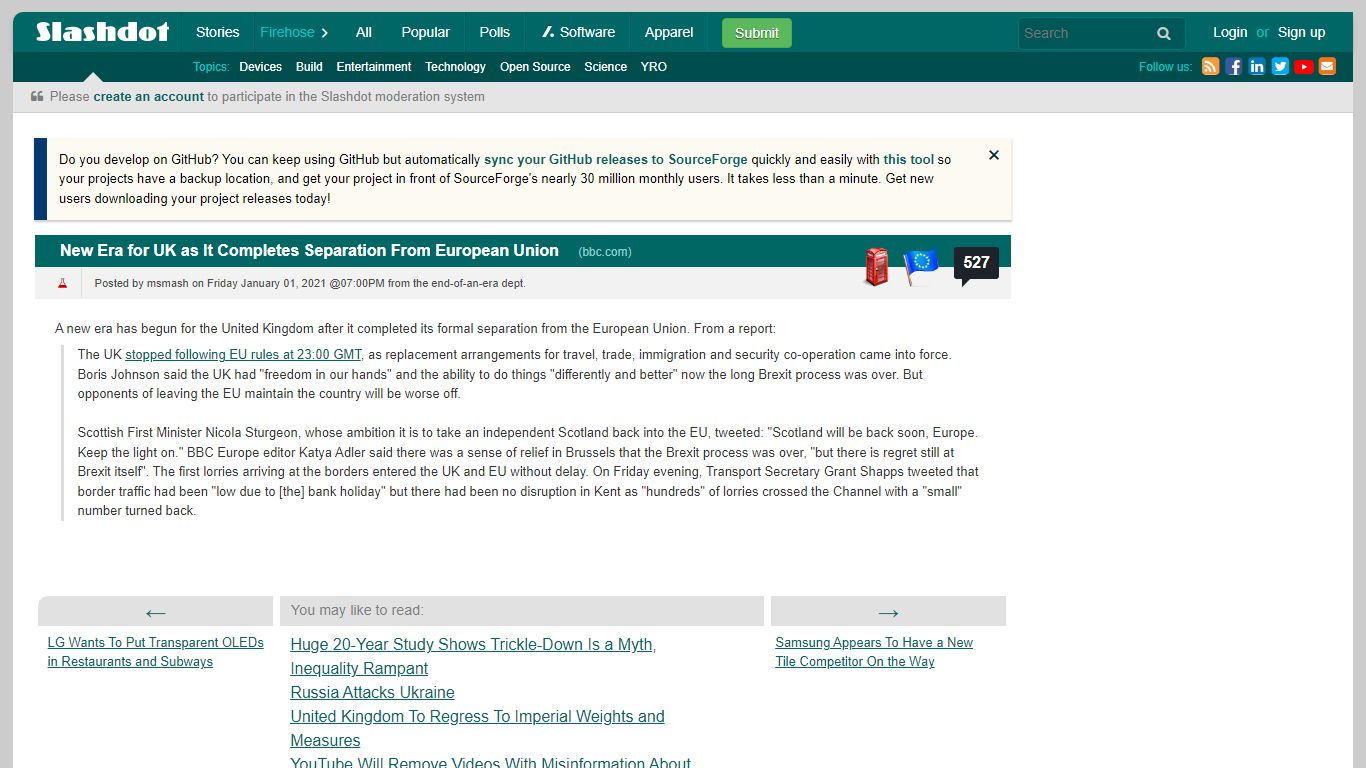Open 'sync your GitHub releases to SourceForge' link
The width and height of the screenshot is (1366, 768).
point(616,159)
